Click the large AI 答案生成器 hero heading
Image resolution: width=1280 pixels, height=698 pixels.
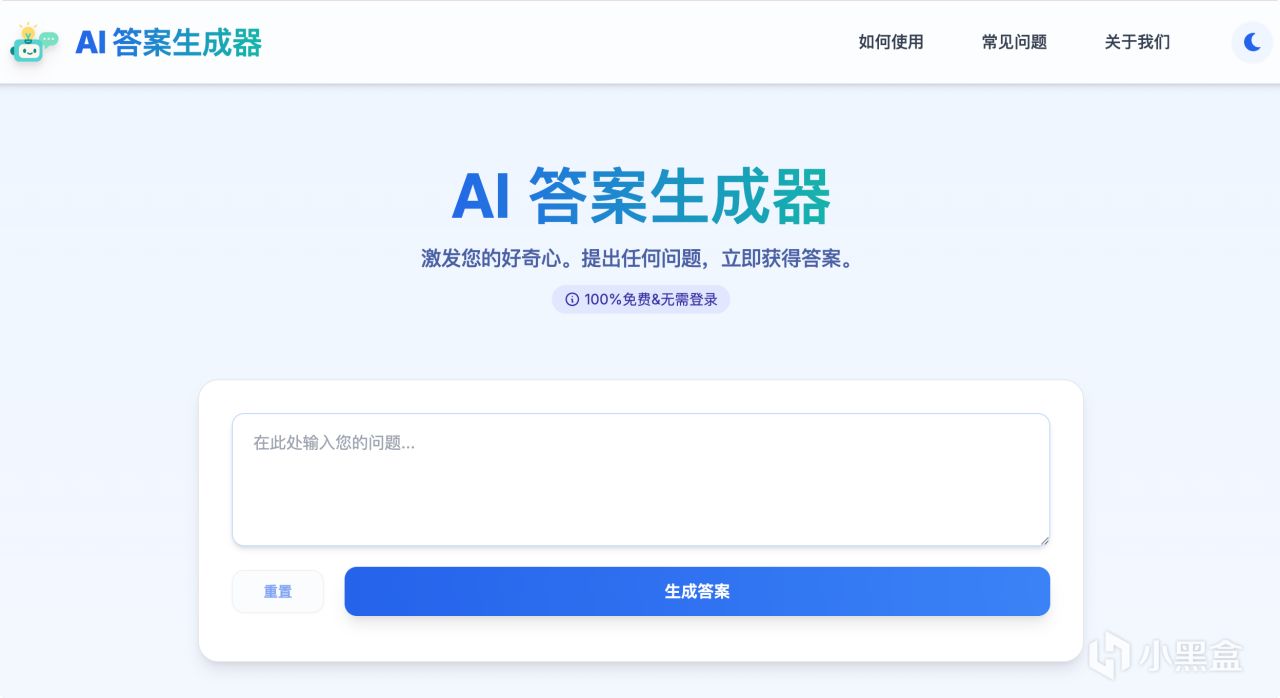(x=641, y=196)
